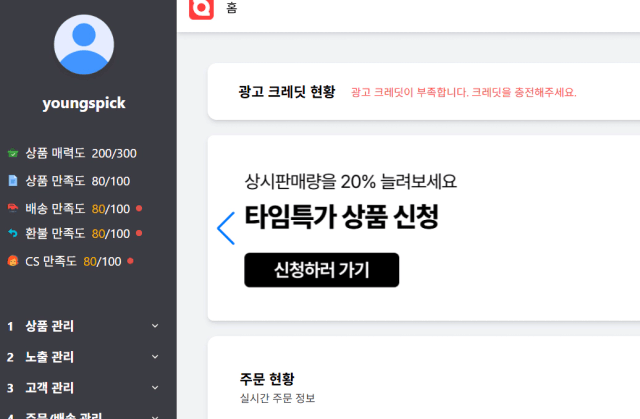The width and height of the screenshot is (640, 419).
Task: Click the 상품 만족도 document icon
Action: 13,181
